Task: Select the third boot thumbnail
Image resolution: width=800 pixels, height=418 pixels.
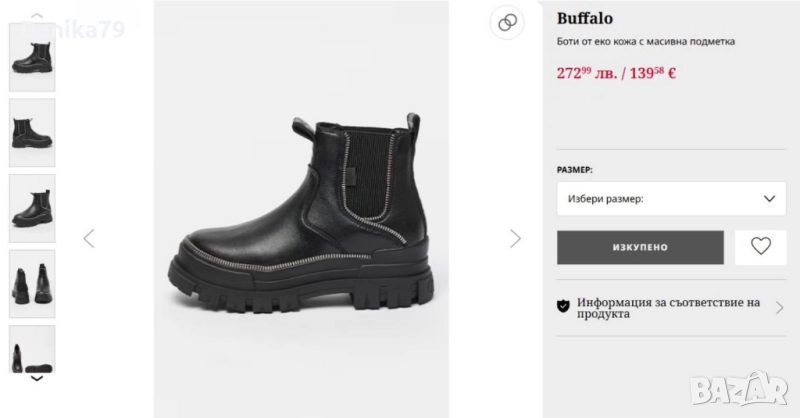Action: coord(32,207)
